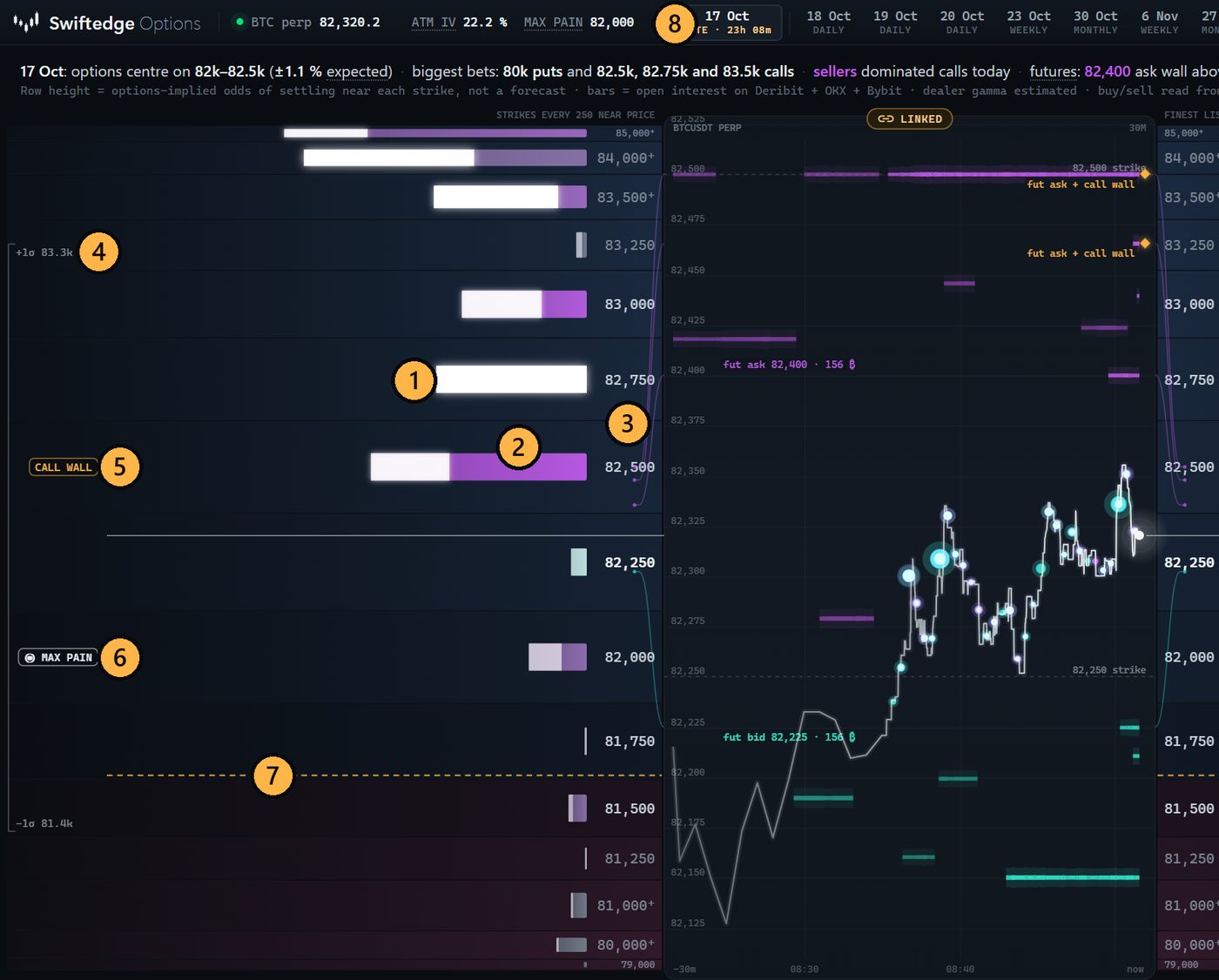Click the ATM IV 22.2 % readout
The image size is (1219, 980).
[x=459, y=23]
